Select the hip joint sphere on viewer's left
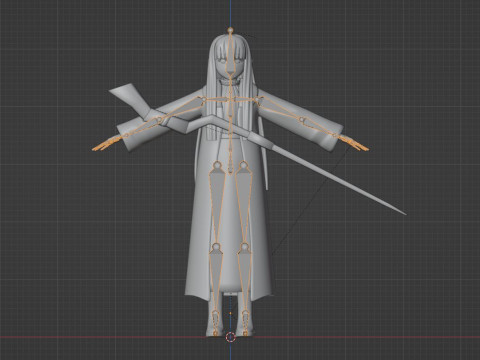 [217, 164]
